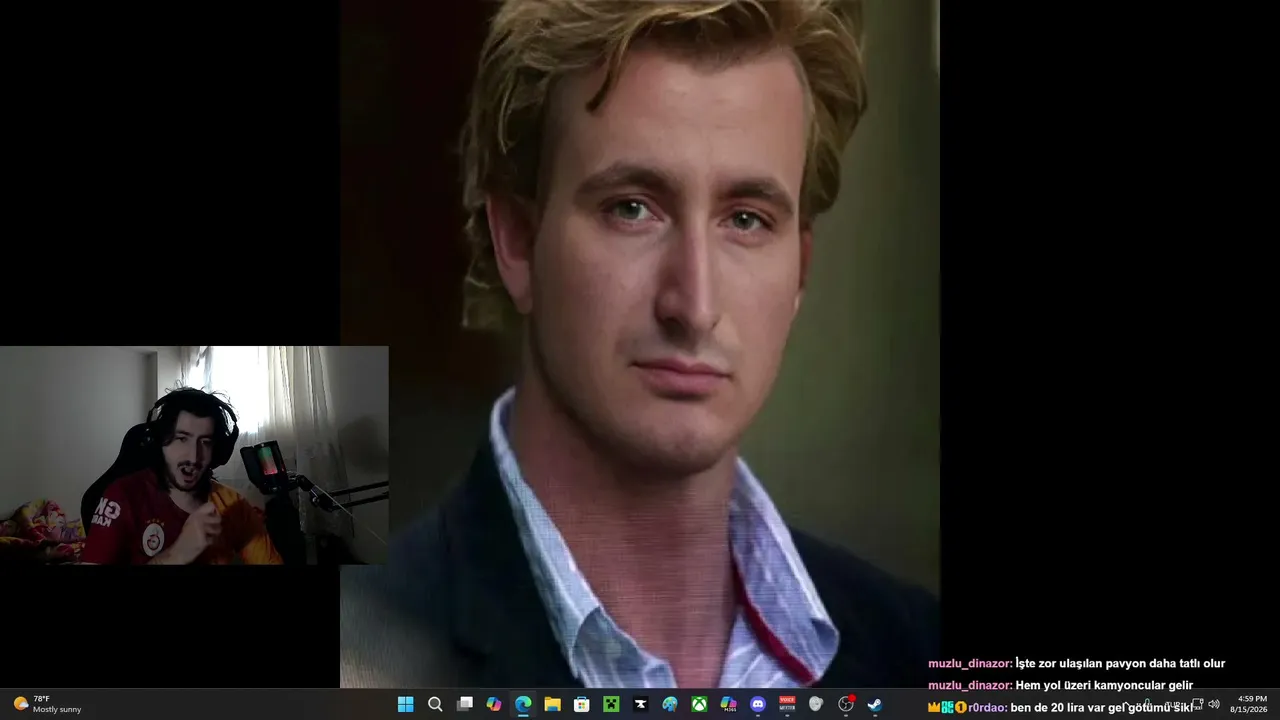This screenshot has width=1280, height=720.
Task: Open the gray round app icon on the taskbar
Action: [x=816, y=704]
